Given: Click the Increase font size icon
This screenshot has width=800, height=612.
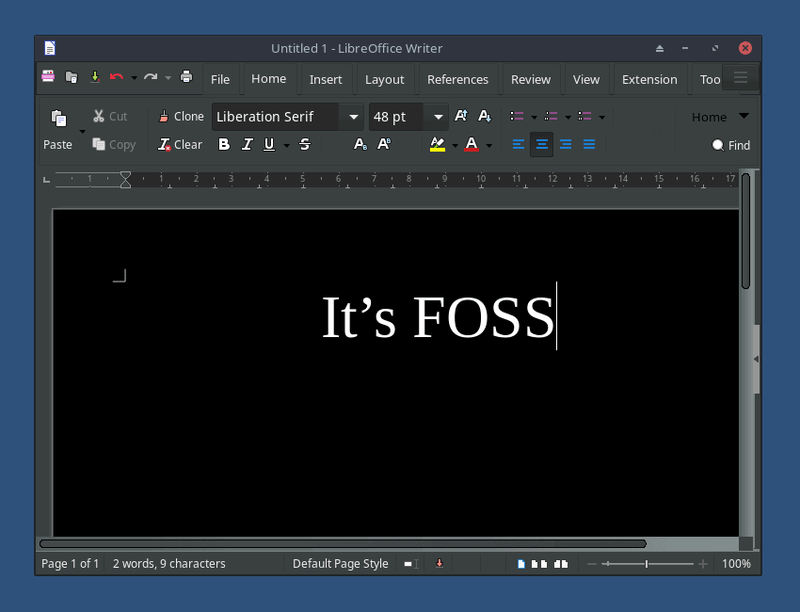Looking at the screenshot, I should (461, 117).
